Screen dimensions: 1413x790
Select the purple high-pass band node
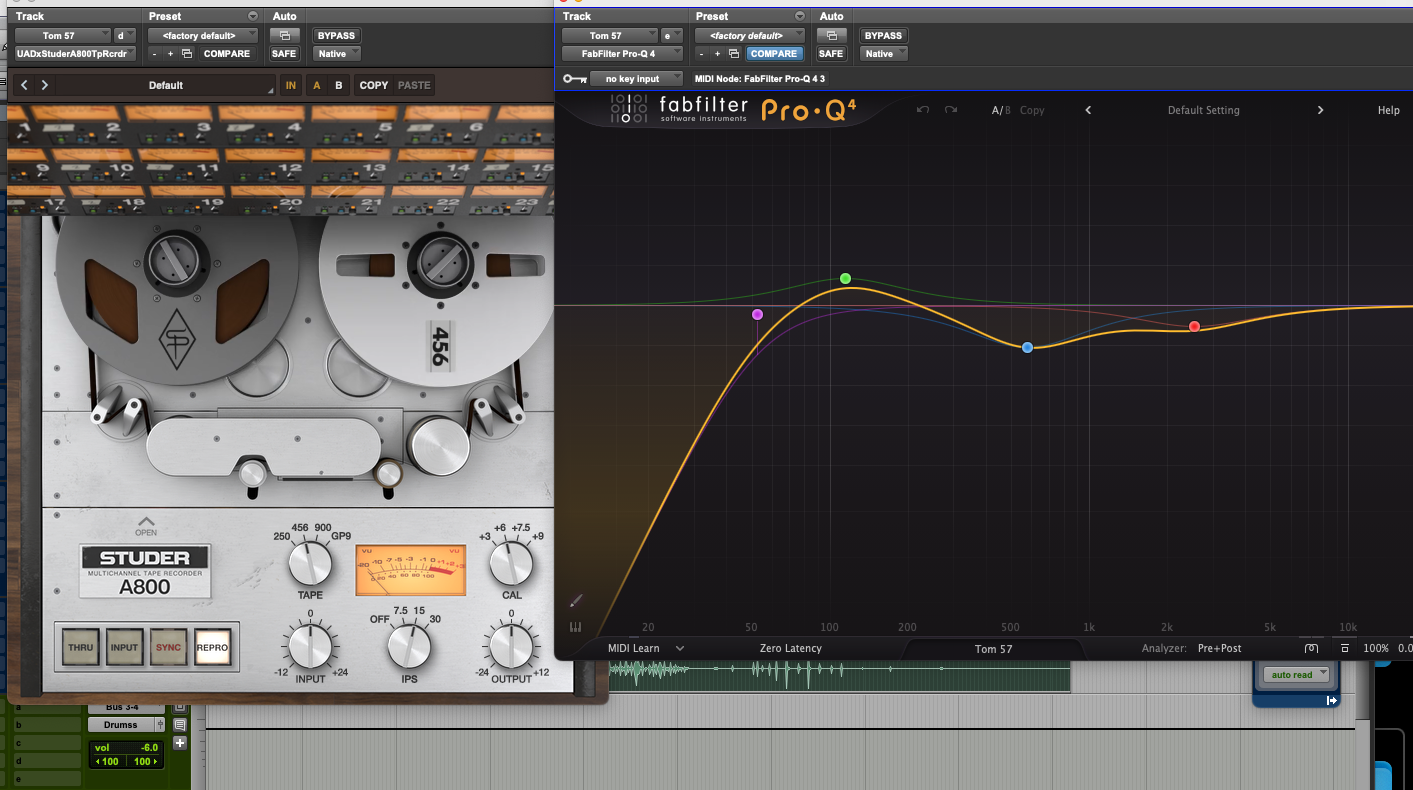click(x=757, y=314)
